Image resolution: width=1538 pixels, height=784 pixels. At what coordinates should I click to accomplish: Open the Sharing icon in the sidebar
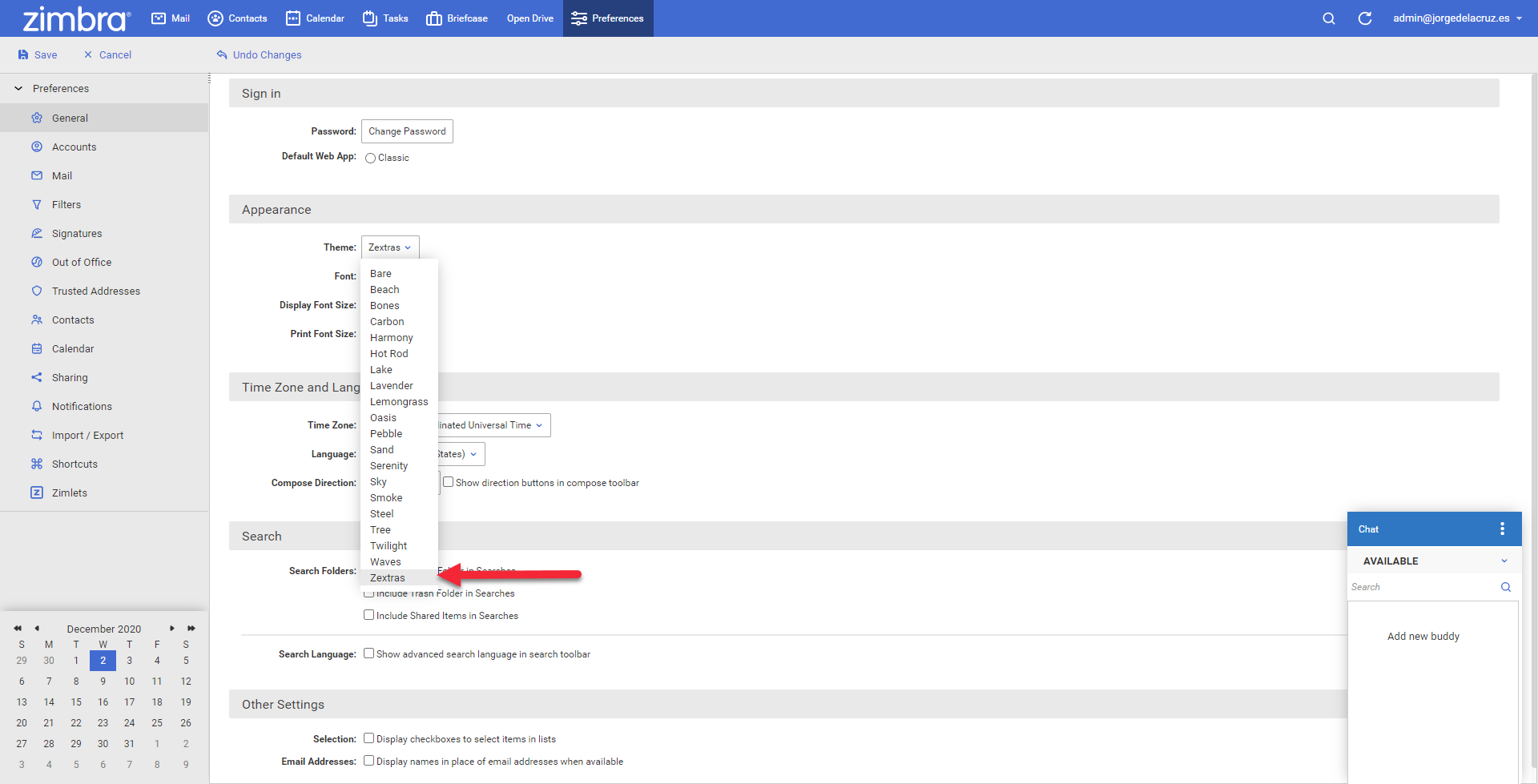coord(37,377)
